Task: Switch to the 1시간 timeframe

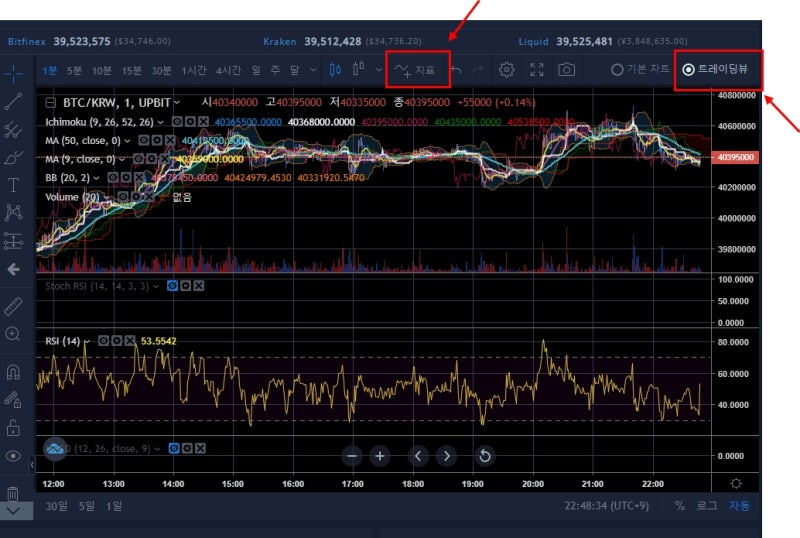Action: (194, 70)
